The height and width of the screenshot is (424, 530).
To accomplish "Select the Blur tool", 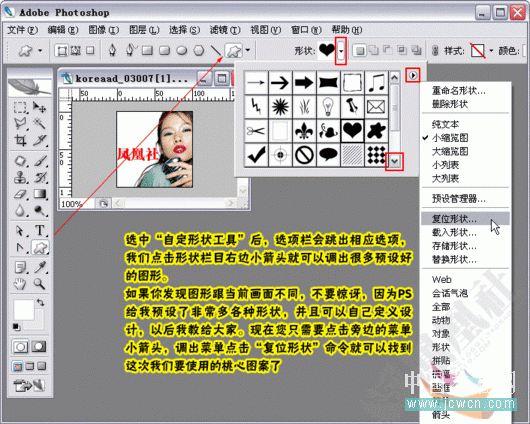I will click(20, 211).
